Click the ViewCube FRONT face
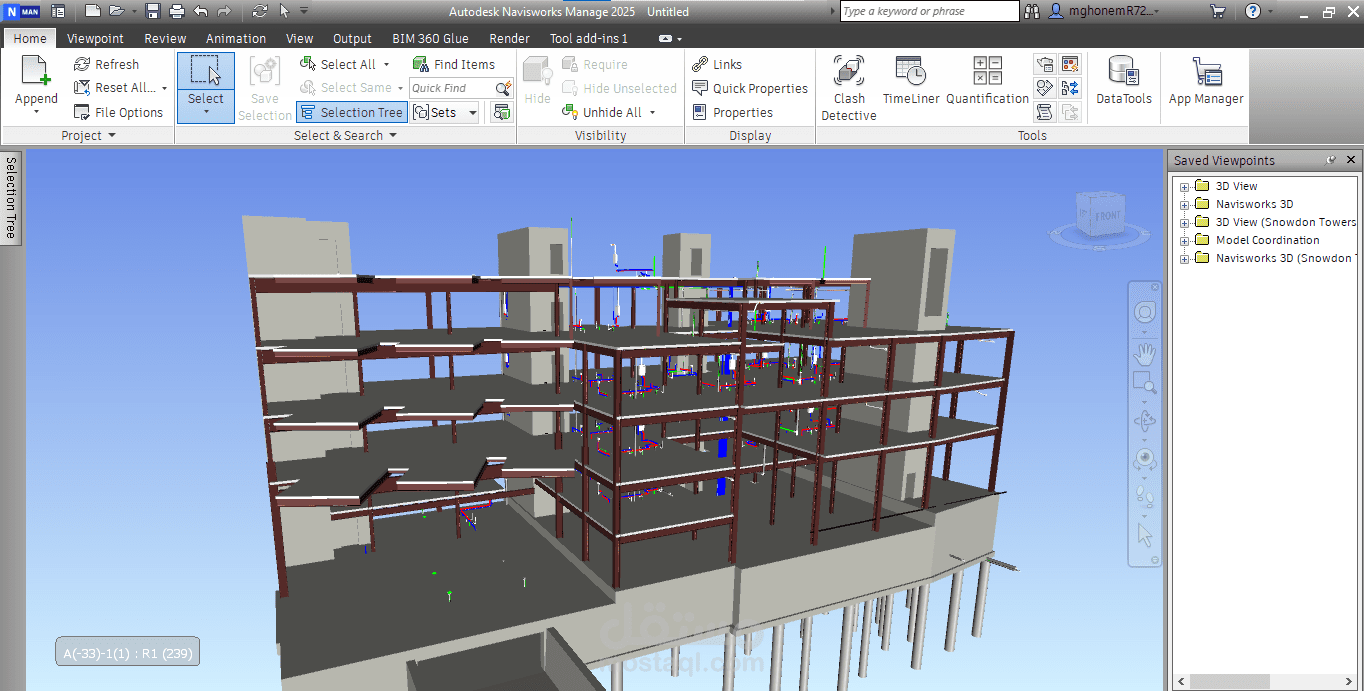Image resolution: width=1364 pixels, height=691 pixels. pos(1106,214)
